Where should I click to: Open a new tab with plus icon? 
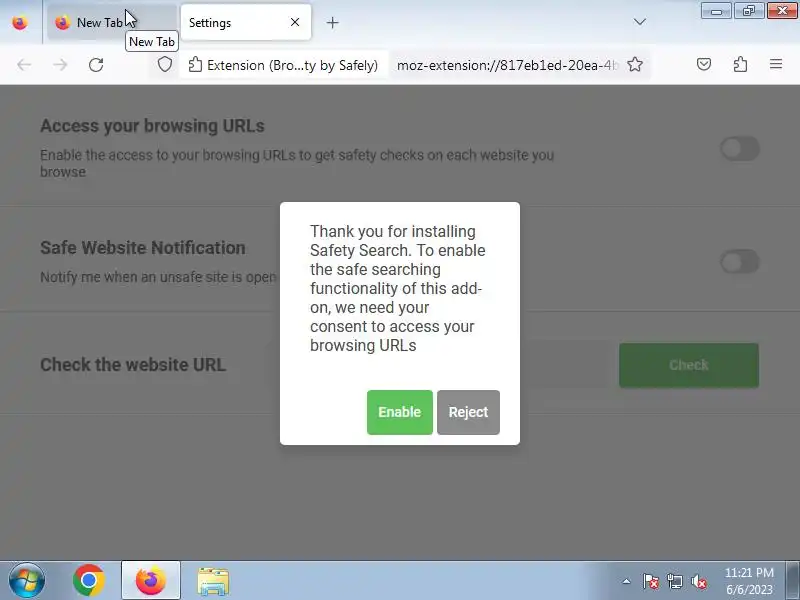point(333,22)
